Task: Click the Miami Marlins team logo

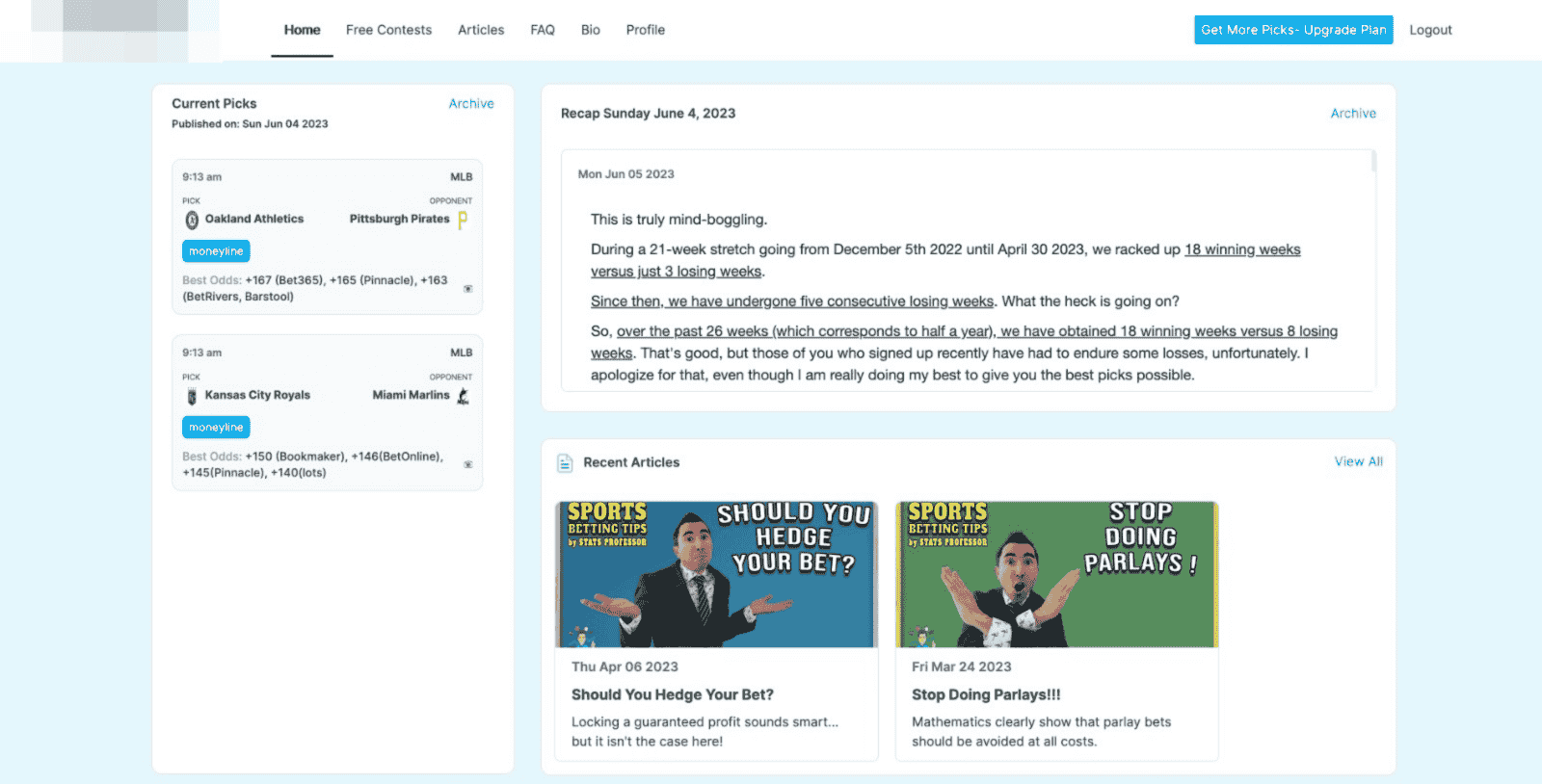Action: pyautogui.click(x=464, y=396)
